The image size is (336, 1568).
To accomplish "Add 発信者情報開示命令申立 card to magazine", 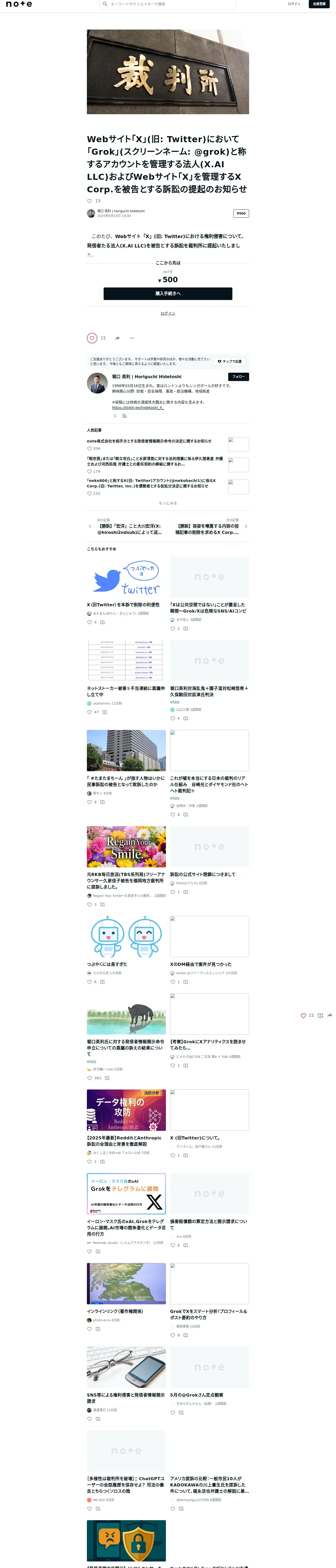I will pos(107,1078).
